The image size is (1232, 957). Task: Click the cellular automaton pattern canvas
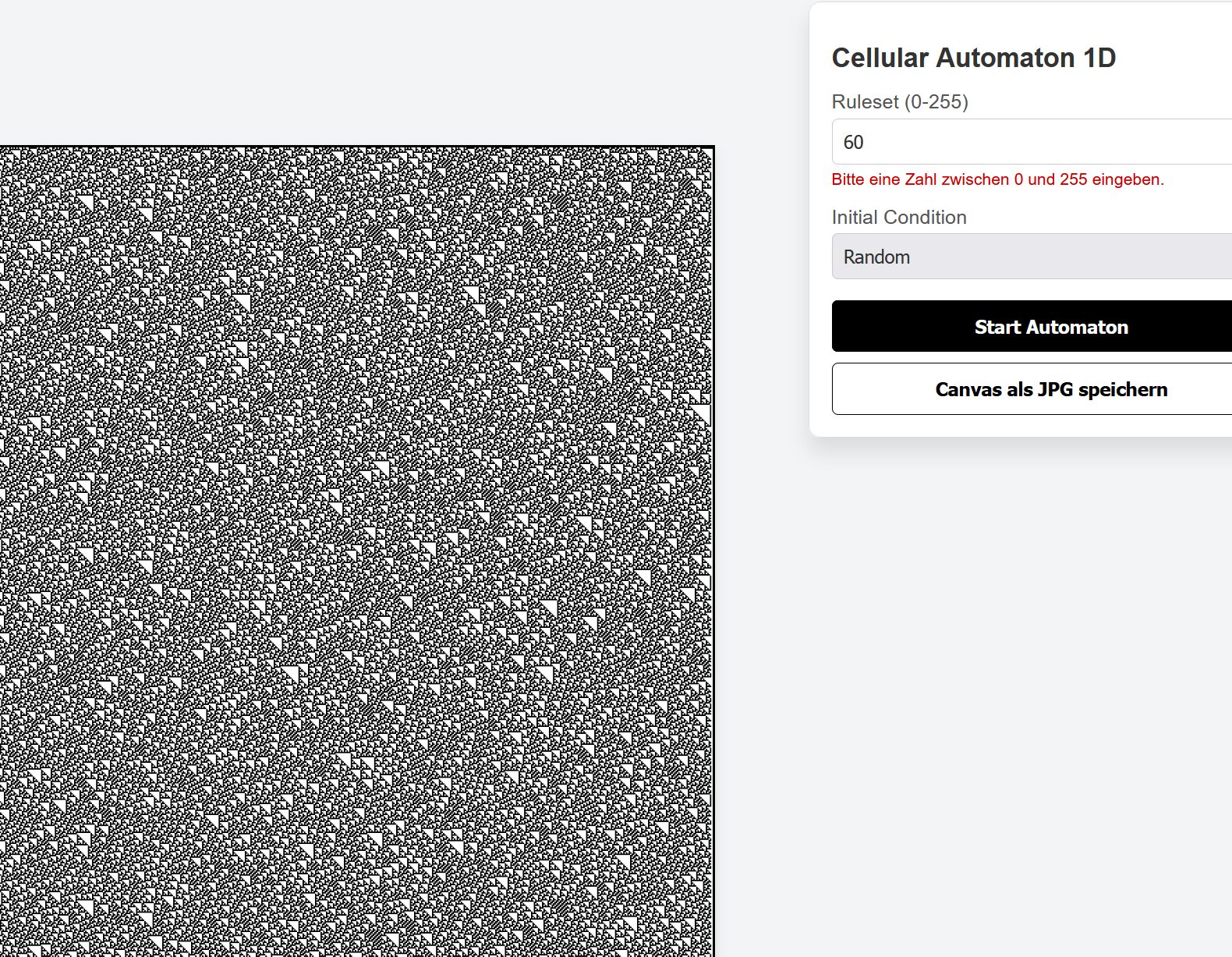[x=356, y=546]
